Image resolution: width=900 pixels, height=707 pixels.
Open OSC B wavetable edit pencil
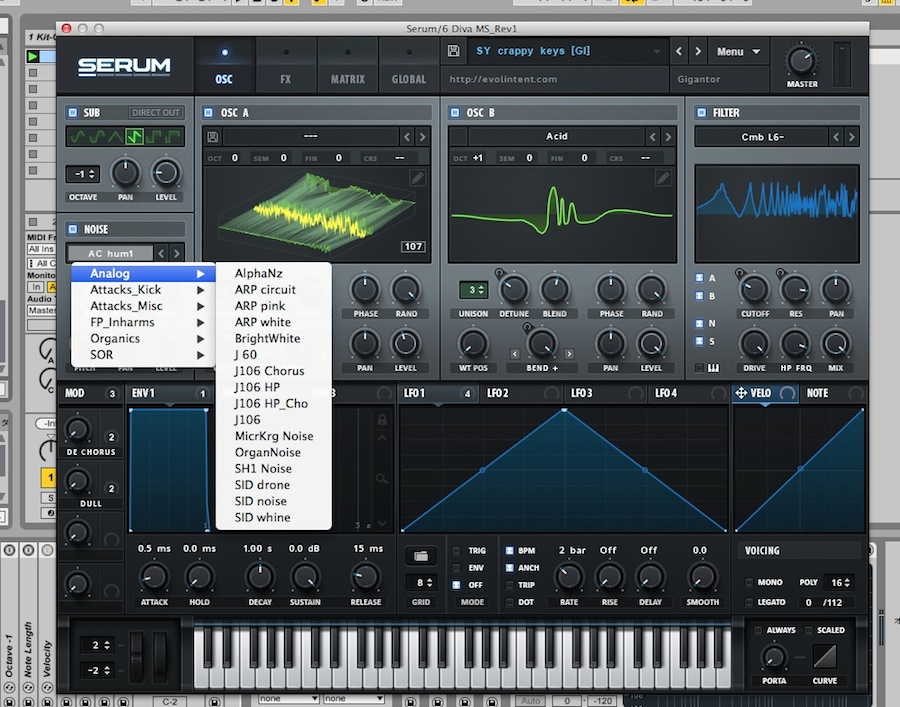coord(663,178)
